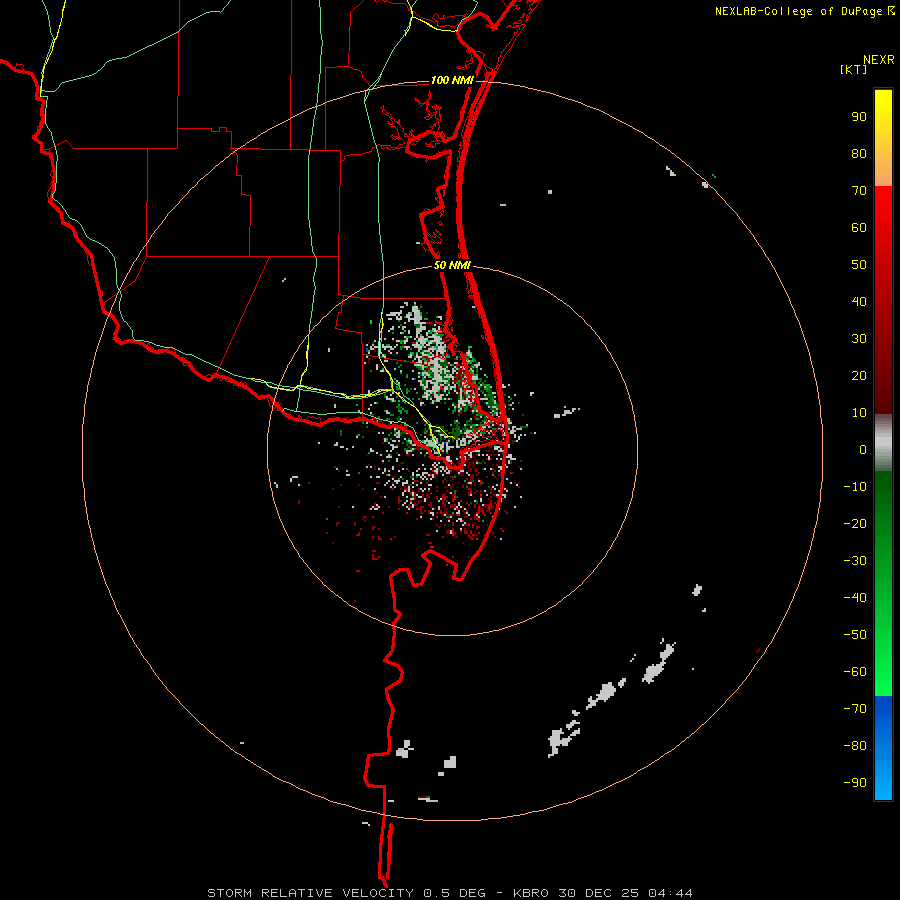Click the 0 knot scale label
This screenshot has width=900, height=900.
(x=863, y=449)
